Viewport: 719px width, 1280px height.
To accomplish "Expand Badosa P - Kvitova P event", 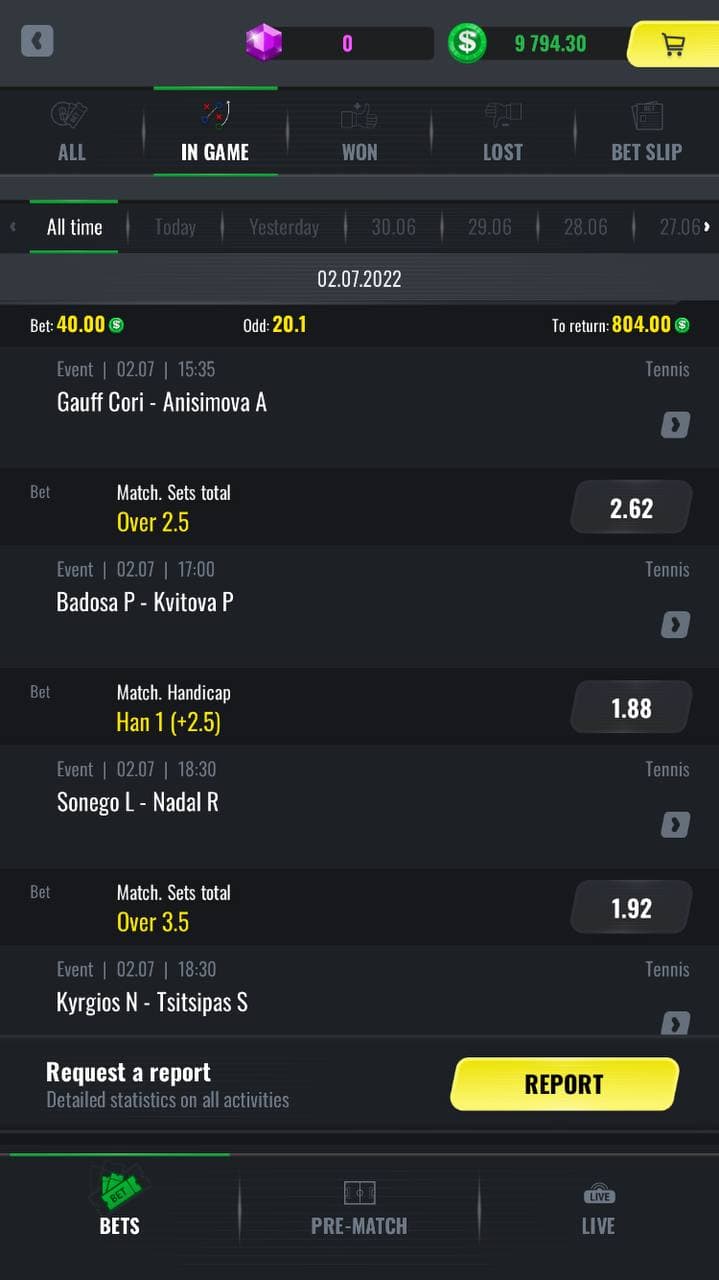I will 675,625.
